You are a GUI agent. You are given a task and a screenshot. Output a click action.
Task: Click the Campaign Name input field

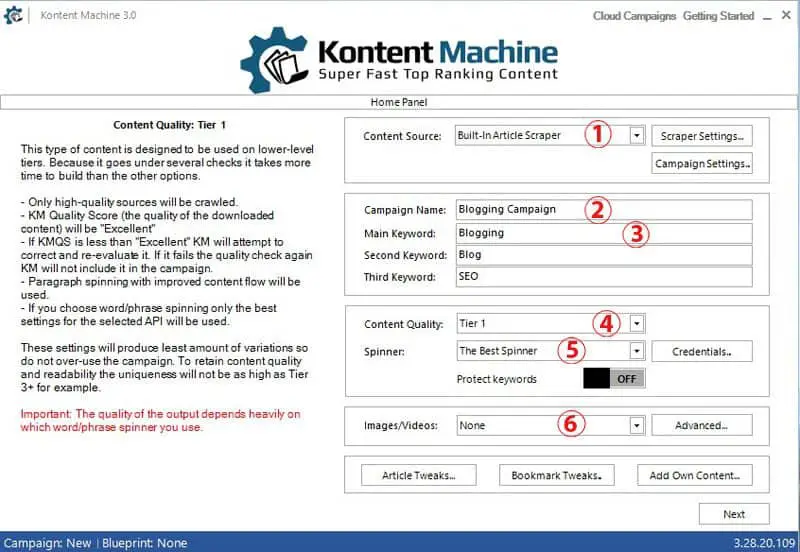(602, 210)
